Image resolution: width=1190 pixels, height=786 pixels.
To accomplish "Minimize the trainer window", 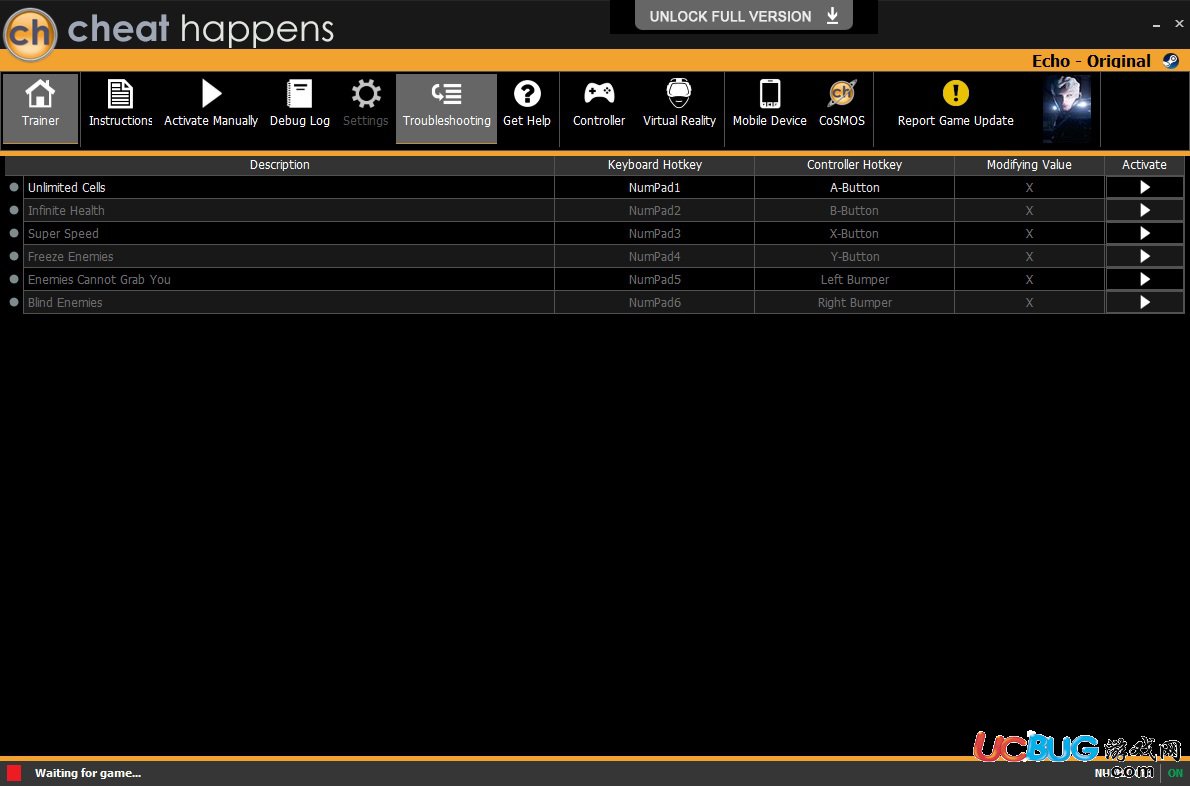I will [x=1157, y=25].
